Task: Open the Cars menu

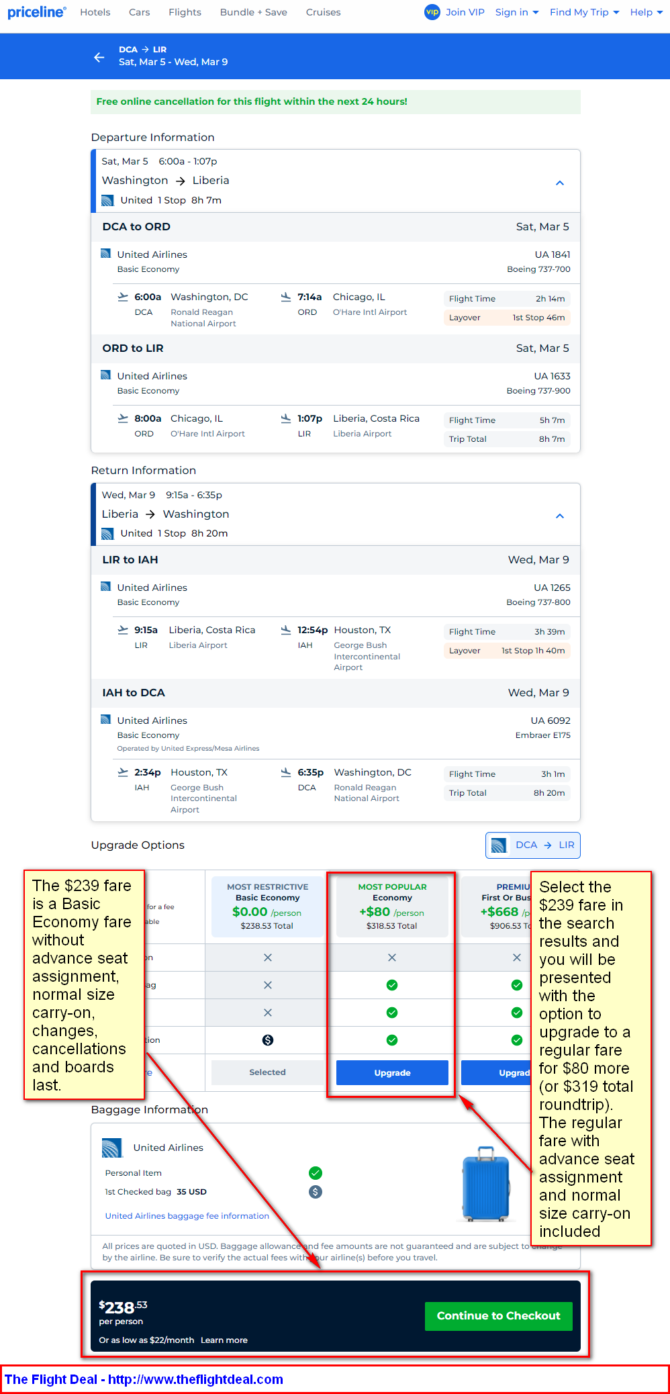Action: point(139,12)
